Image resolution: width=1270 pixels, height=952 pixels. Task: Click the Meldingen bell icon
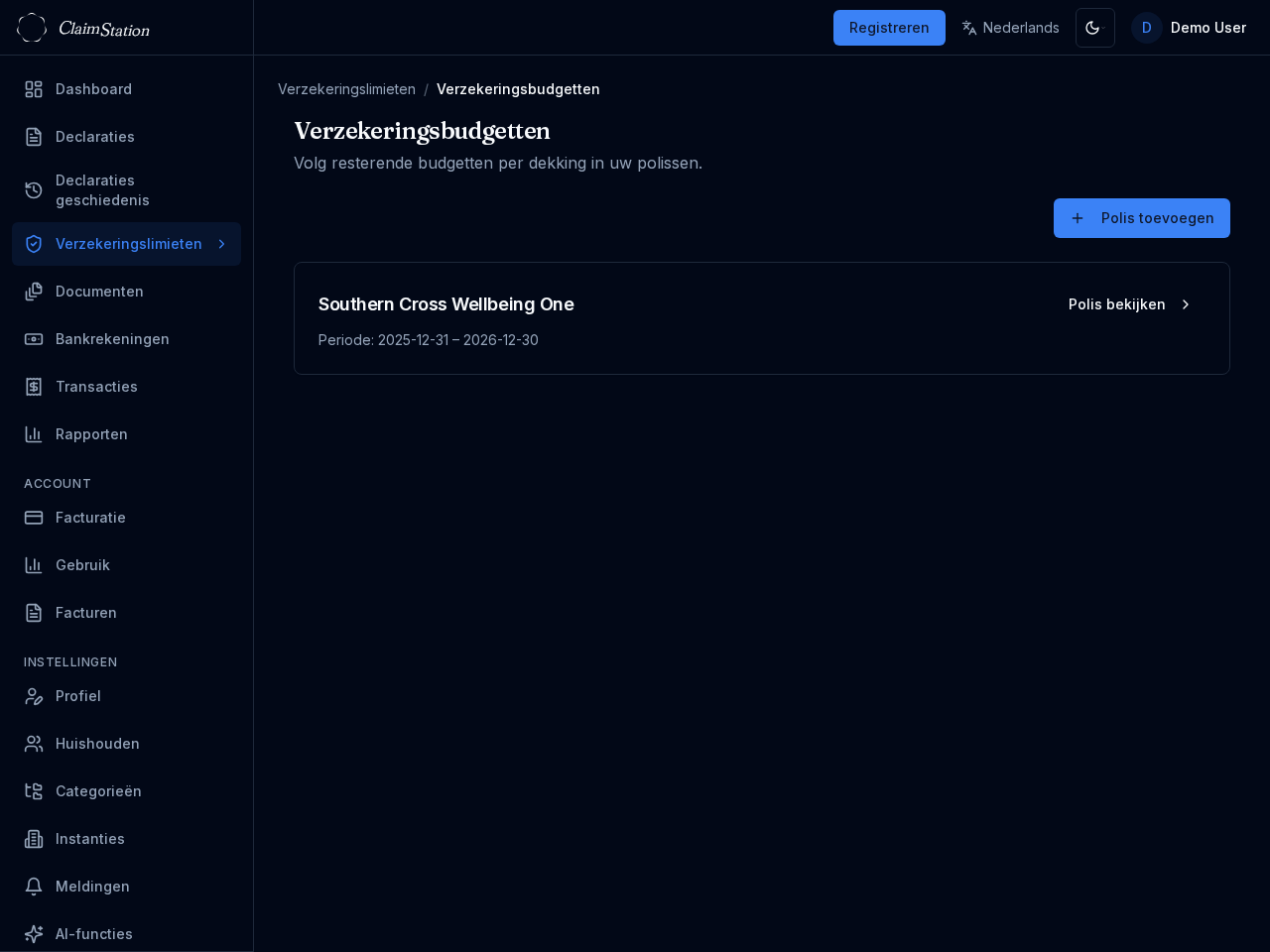(x=34, y=887)
